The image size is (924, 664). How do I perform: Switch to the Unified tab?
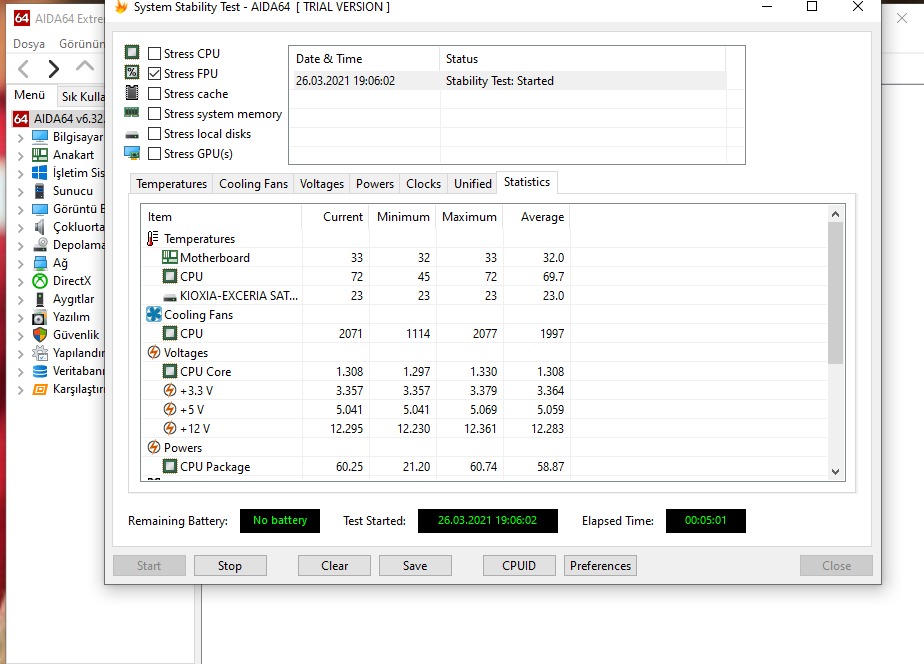click(473, 184)
